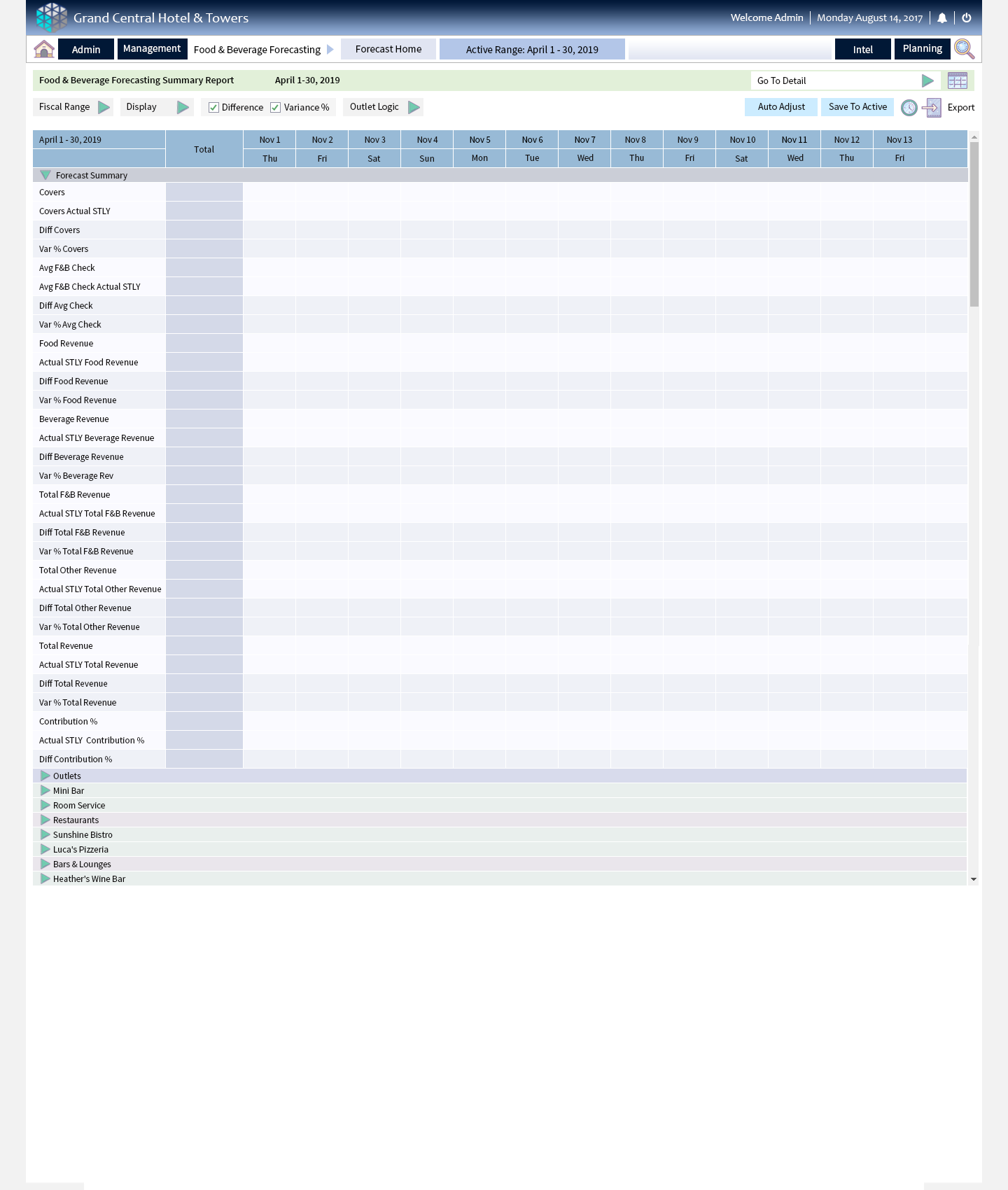This screenshot has width=1008, height=1190.
Task: Switch to the Planning tab
Action: 922,49
